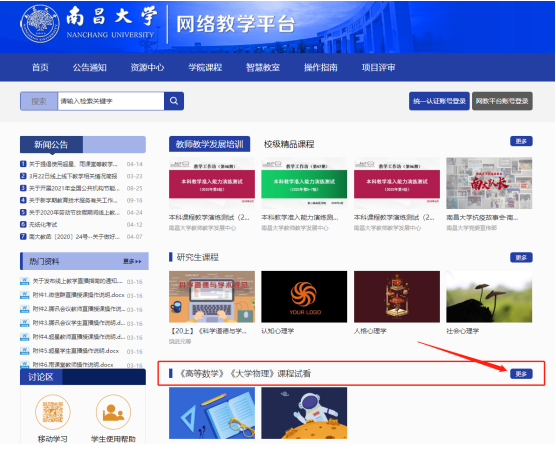Click Word icon beside 附件3 腾讯会议 file
Viewport: 556px width, 449px height.
click(x=24, y=323)
